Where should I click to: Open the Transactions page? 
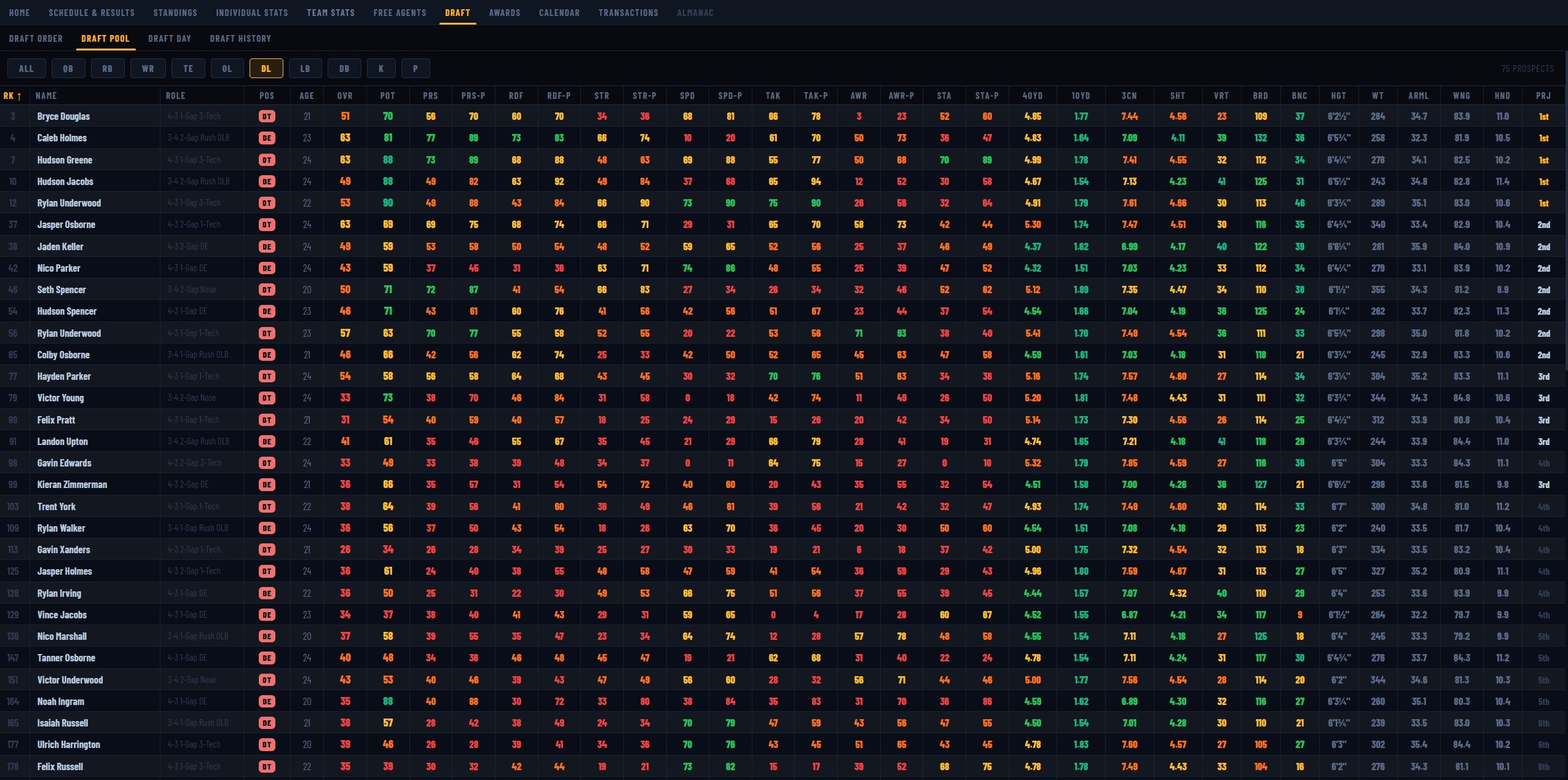(628, 12)
